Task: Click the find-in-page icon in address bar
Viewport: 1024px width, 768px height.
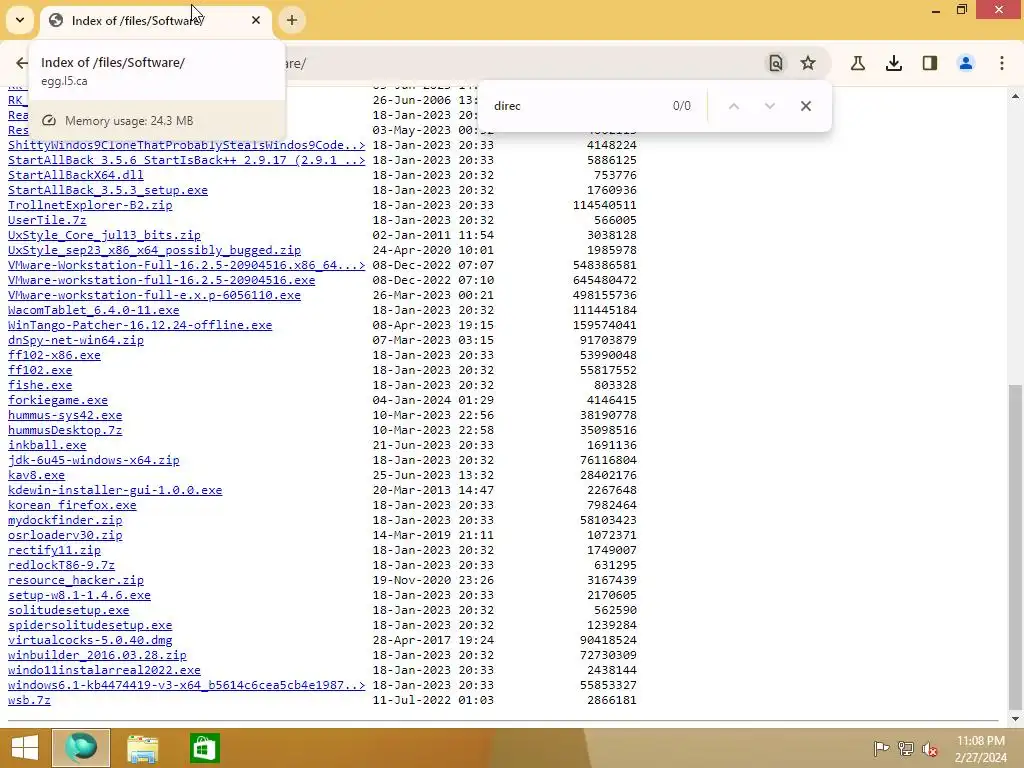Action: point(775,63)
